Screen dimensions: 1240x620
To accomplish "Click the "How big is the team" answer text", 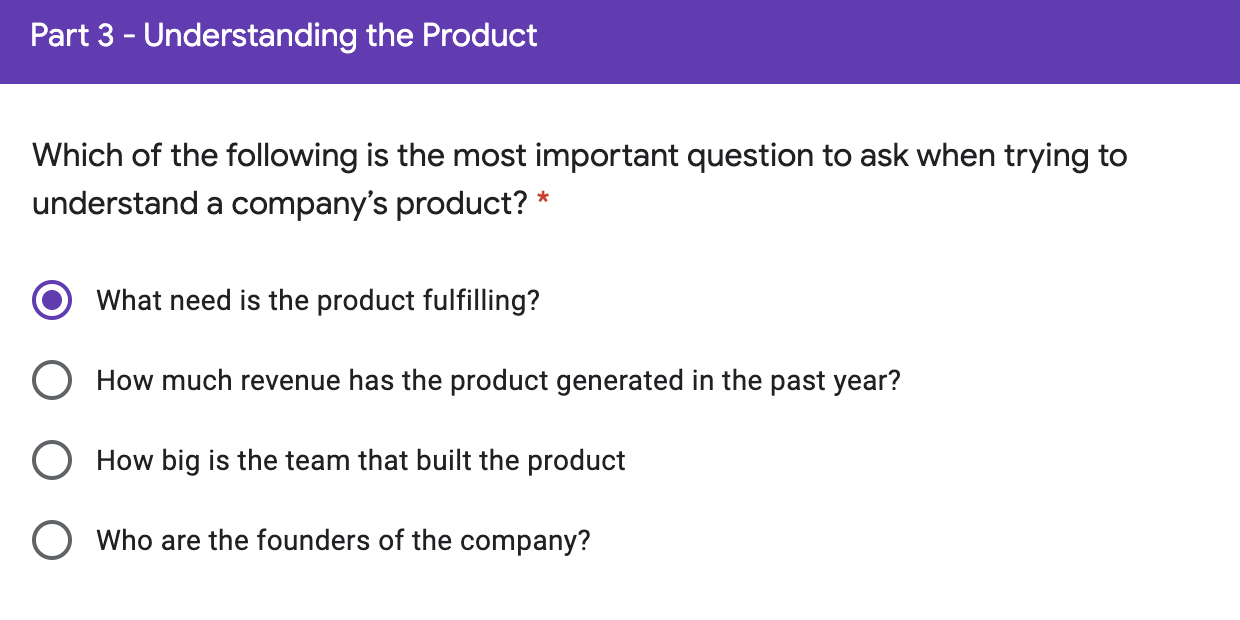I will [360, 461].
